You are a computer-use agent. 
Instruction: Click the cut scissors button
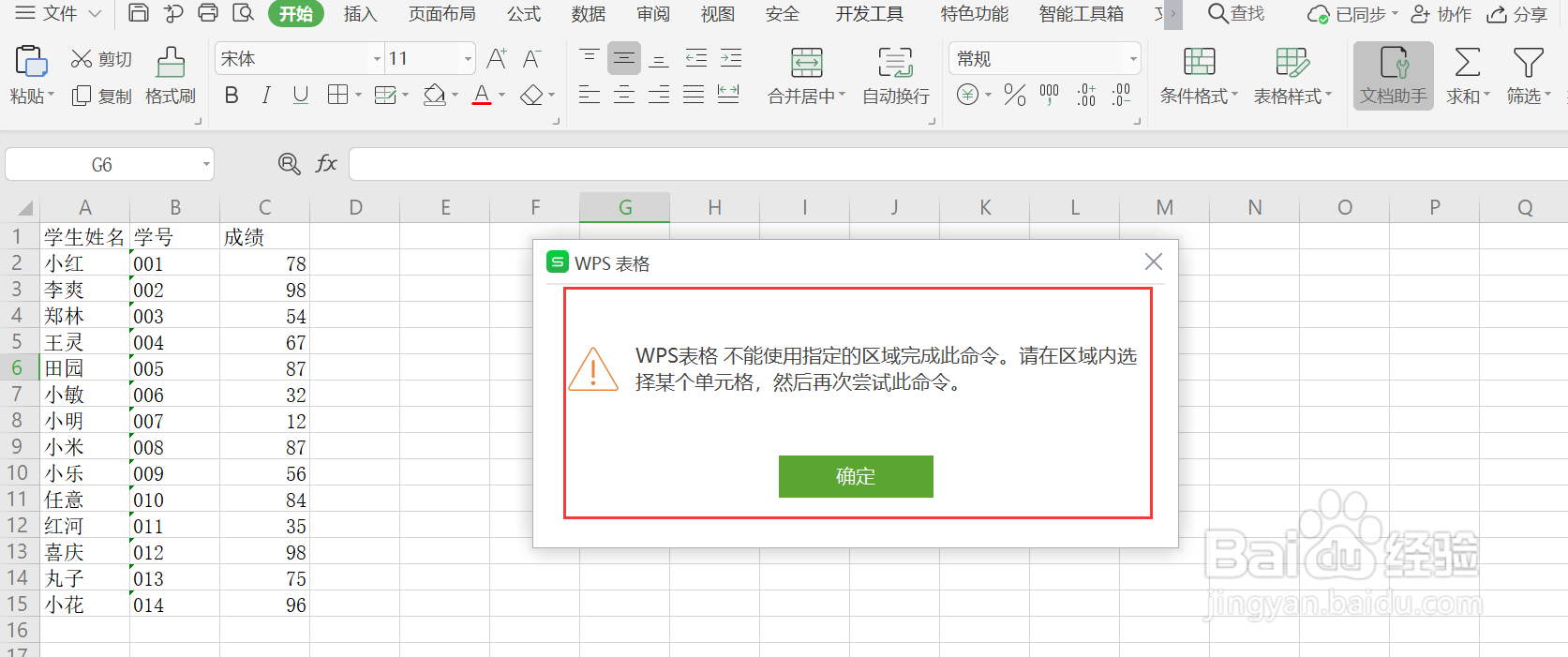pyautogui.click(x=101, y=59)
